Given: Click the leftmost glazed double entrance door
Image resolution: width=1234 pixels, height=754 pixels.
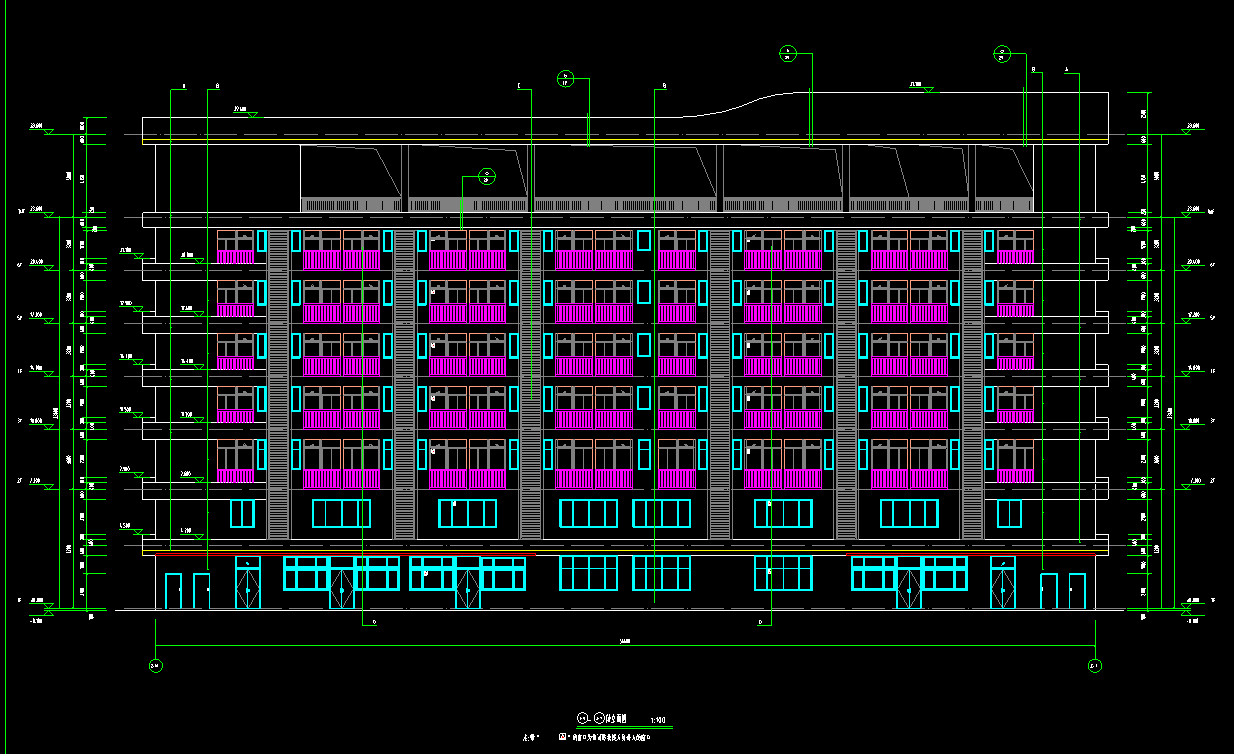Looking at the screenshot, I should point(248,583).
